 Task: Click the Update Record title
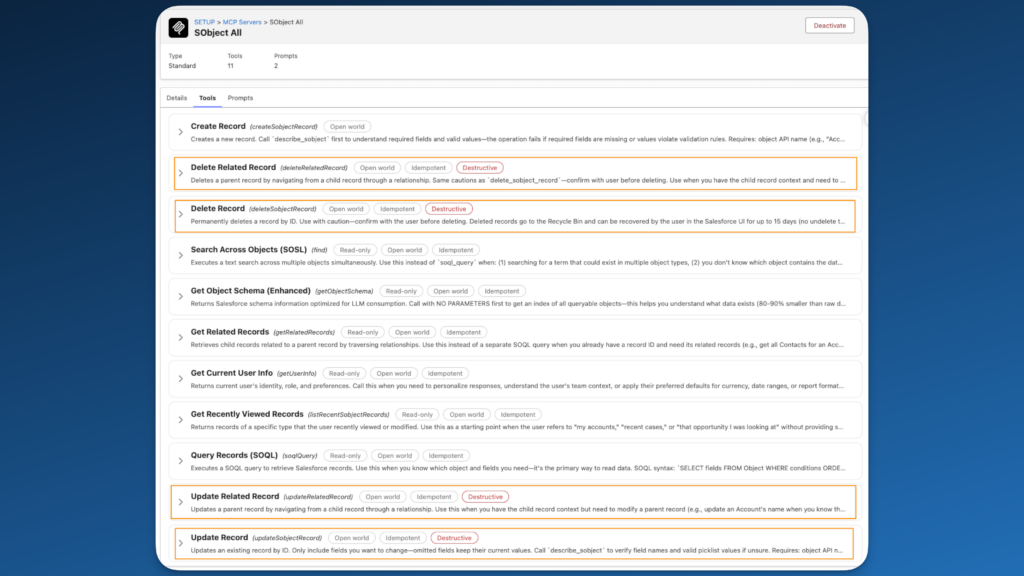pos(219,537)
